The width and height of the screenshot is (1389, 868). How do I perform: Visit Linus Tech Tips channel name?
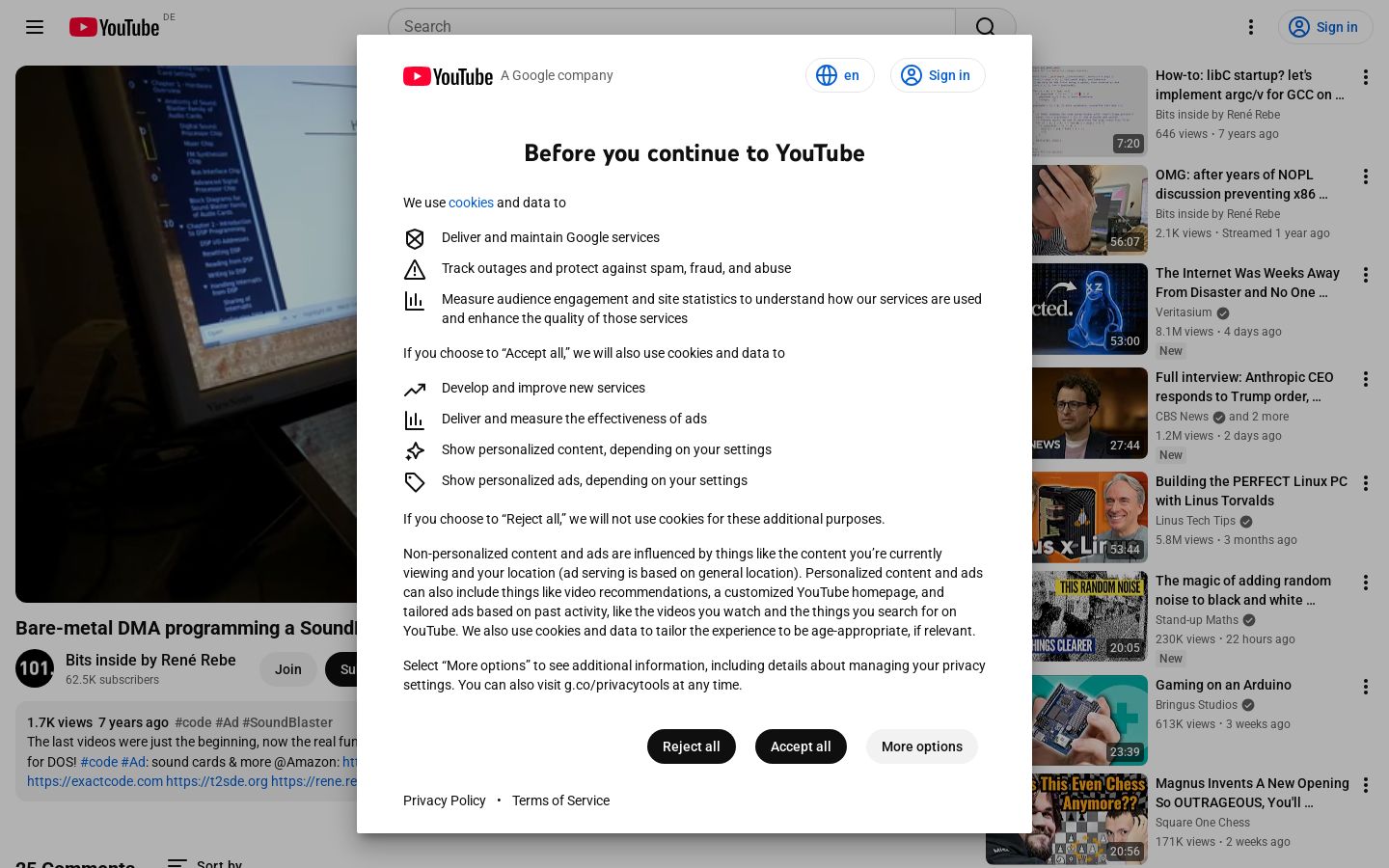[x=1195, y=521]
